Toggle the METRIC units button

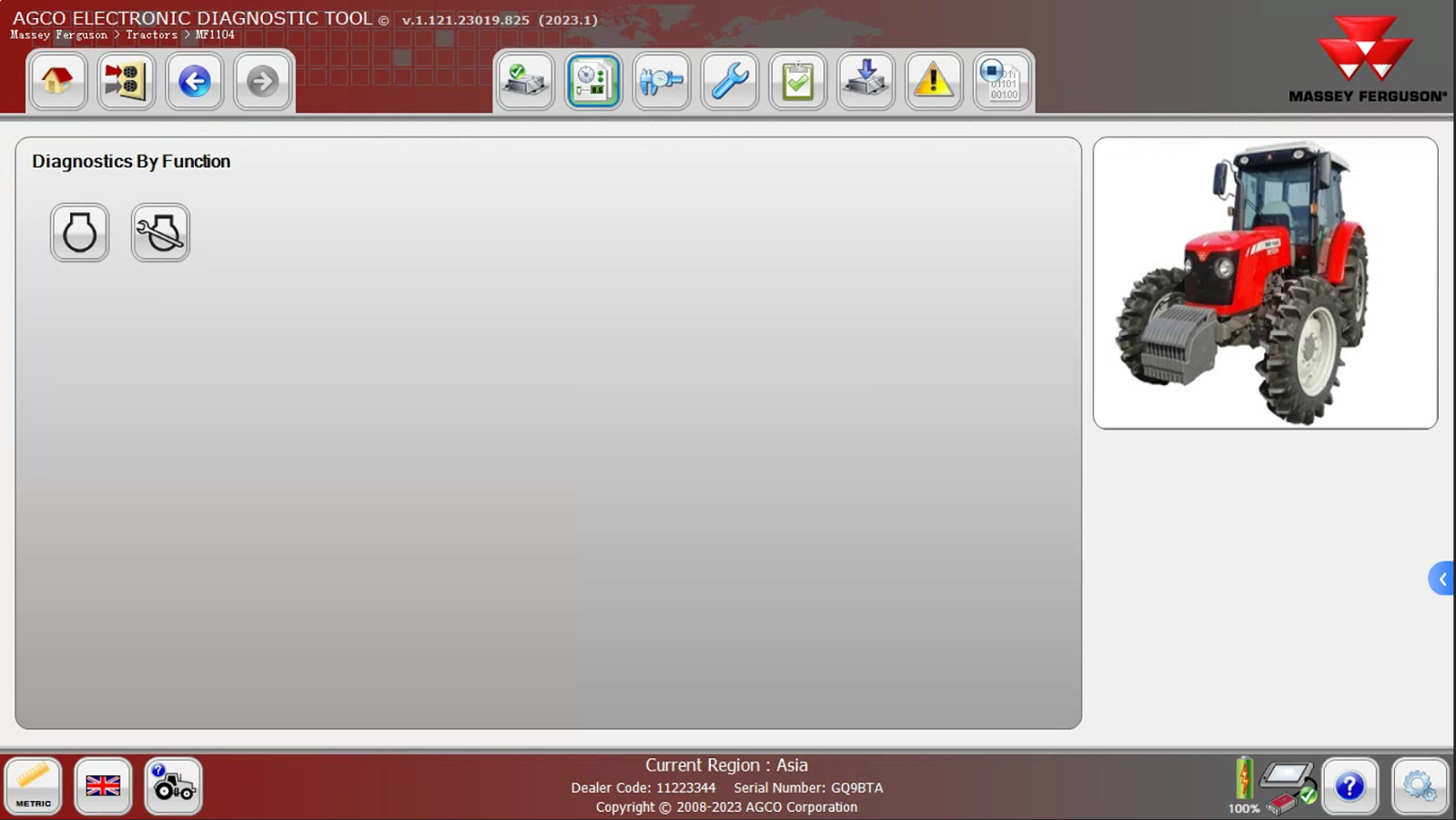[x=34, y=786]
